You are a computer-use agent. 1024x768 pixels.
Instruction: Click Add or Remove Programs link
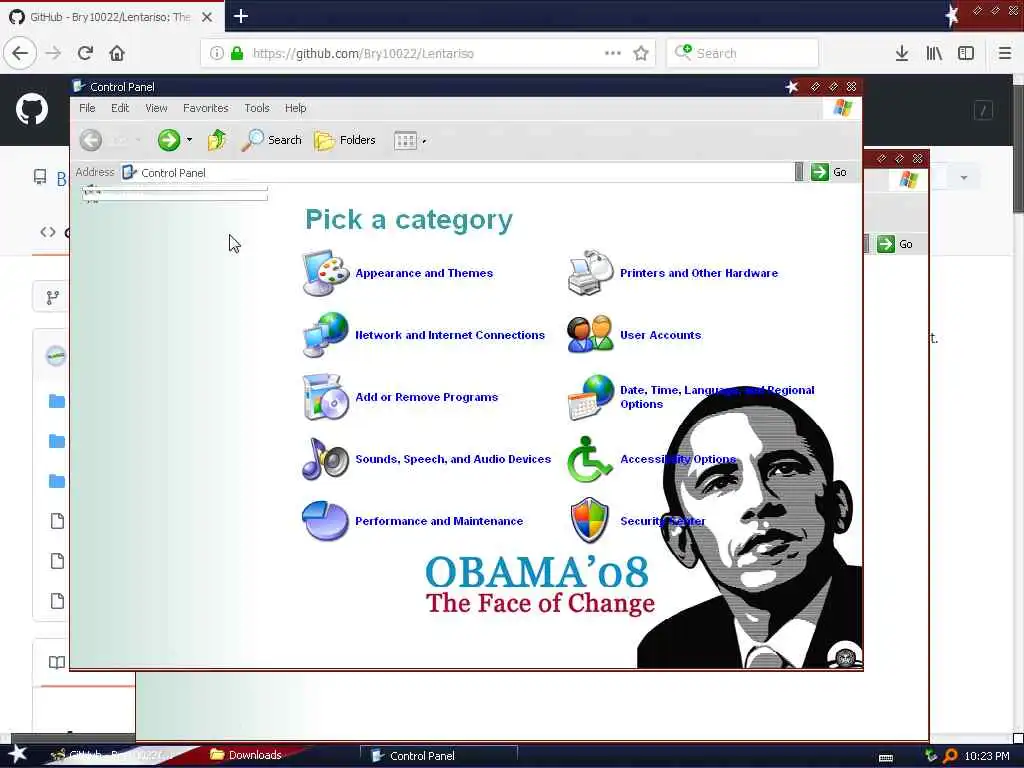point(426,397)
